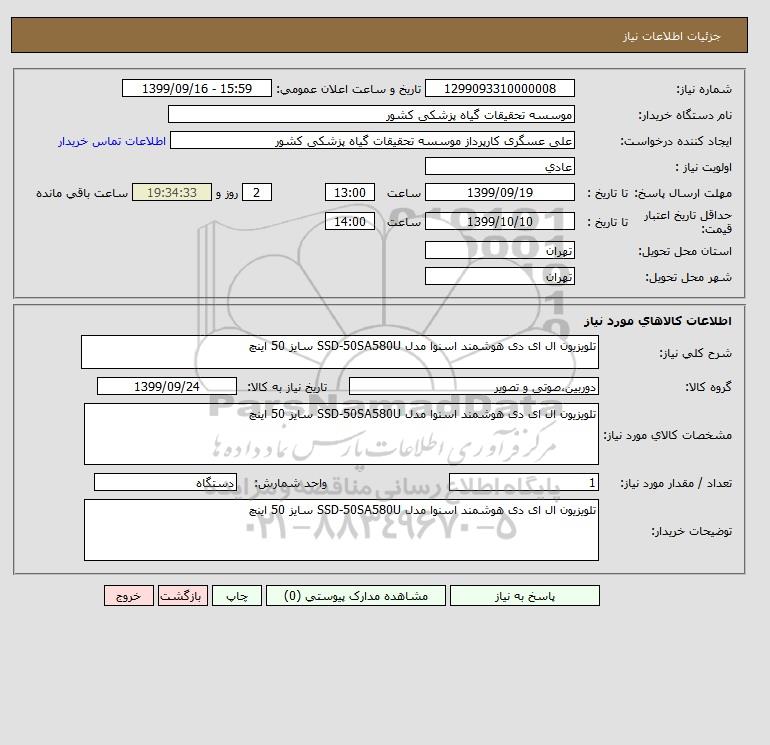Select the goods need date 1399/09/24
Viewport: 770px width, 745px height.
[x=166, y=386]
